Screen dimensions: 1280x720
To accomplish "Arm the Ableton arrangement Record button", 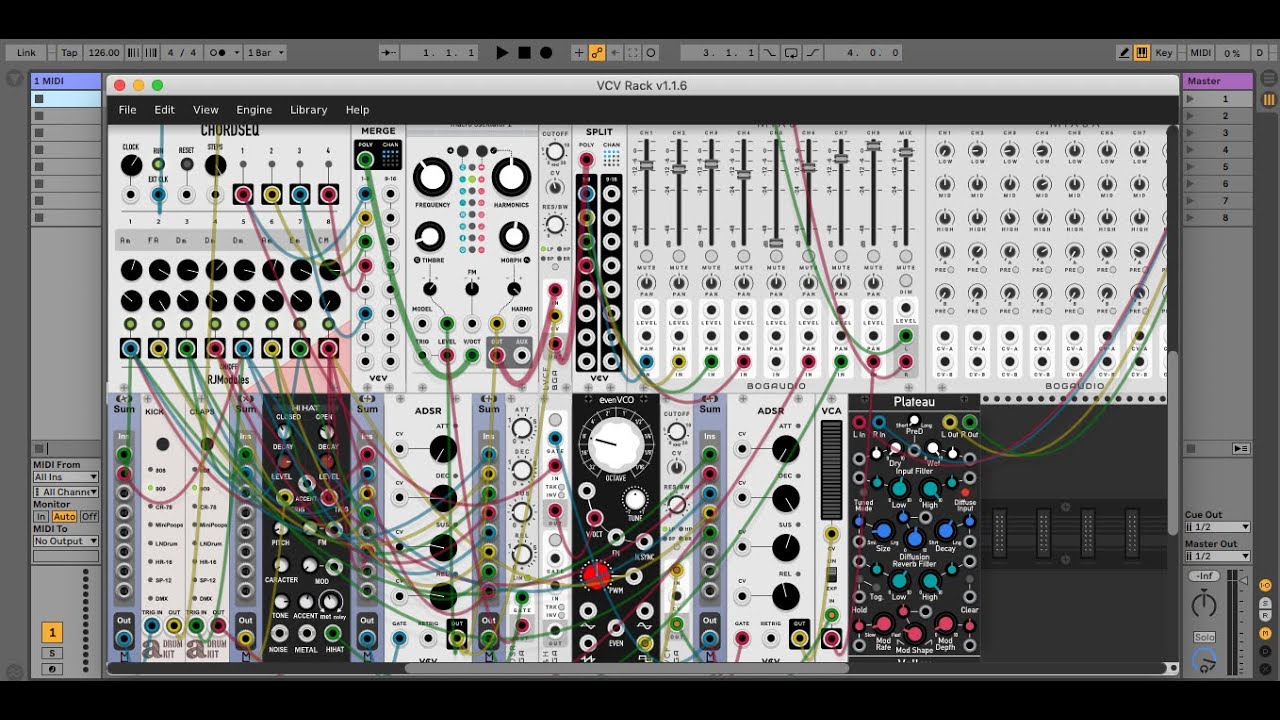I will coord(546,53).
